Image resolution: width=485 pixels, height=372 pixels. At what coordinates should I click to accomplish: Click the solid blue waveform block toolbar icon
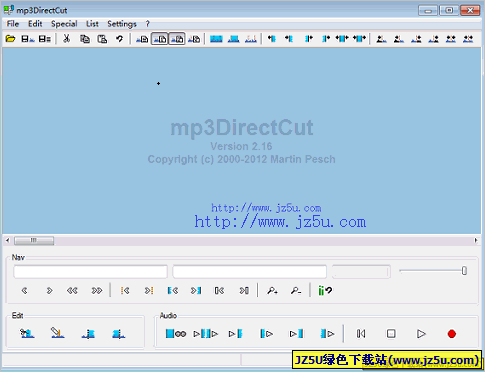coord(216,39)
